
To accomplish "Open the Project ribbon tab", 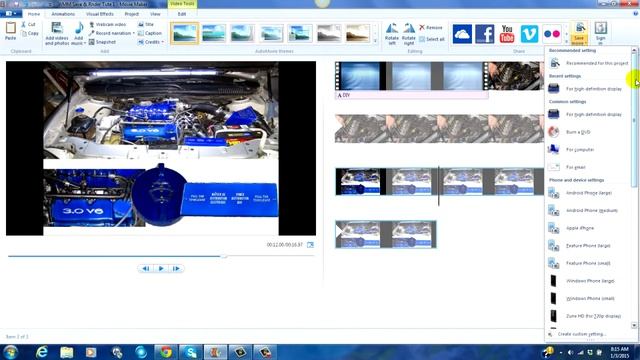I will [131, 14].
